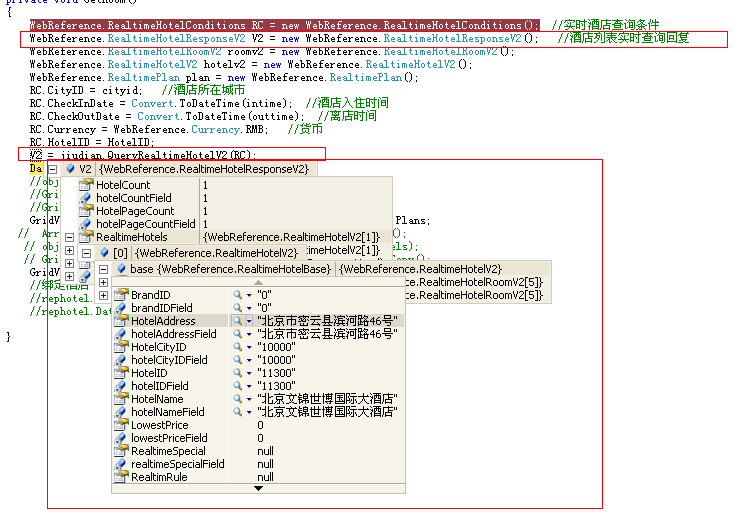This screenshot has height=522, width=747.
Task: Click the lowestPriceField field icon
Action: [x=121, y=438]
